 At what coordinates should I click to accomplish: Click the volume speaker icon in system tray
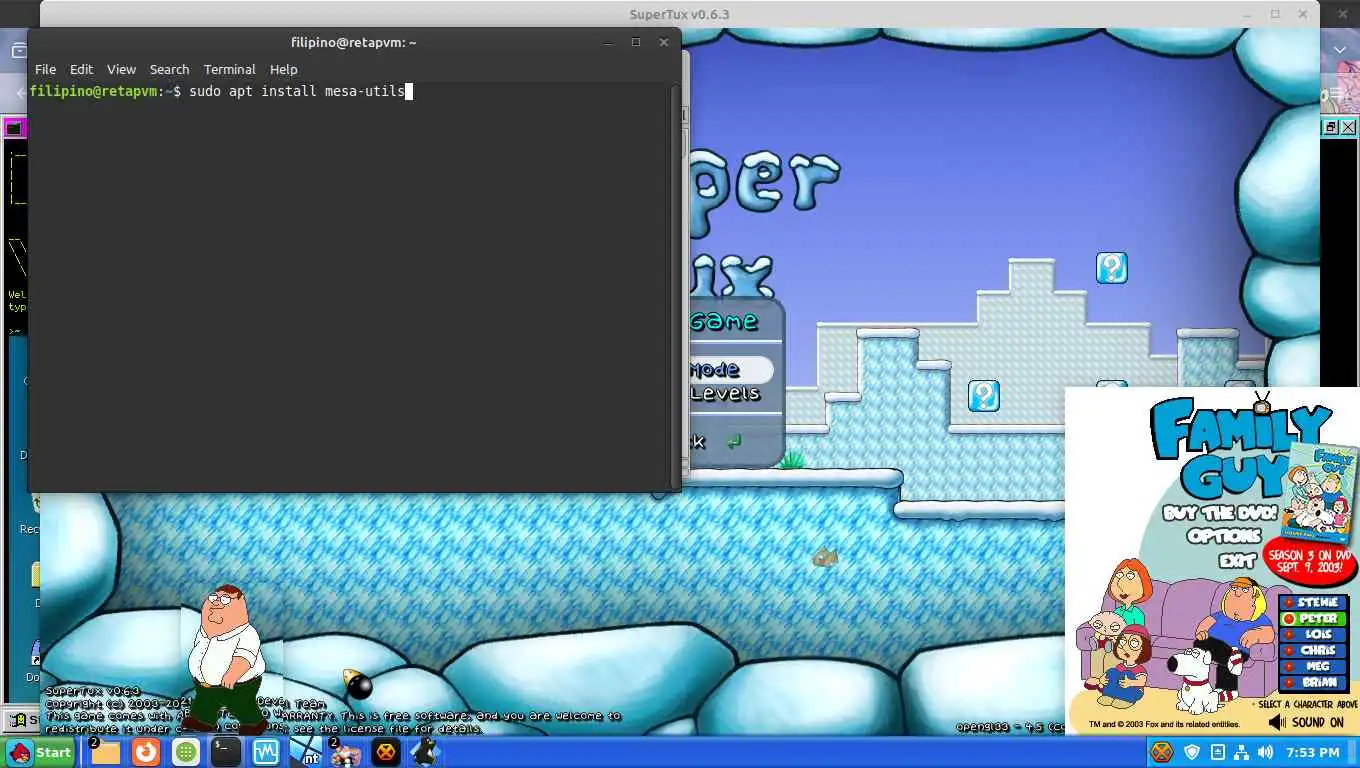click(1265, 752)
